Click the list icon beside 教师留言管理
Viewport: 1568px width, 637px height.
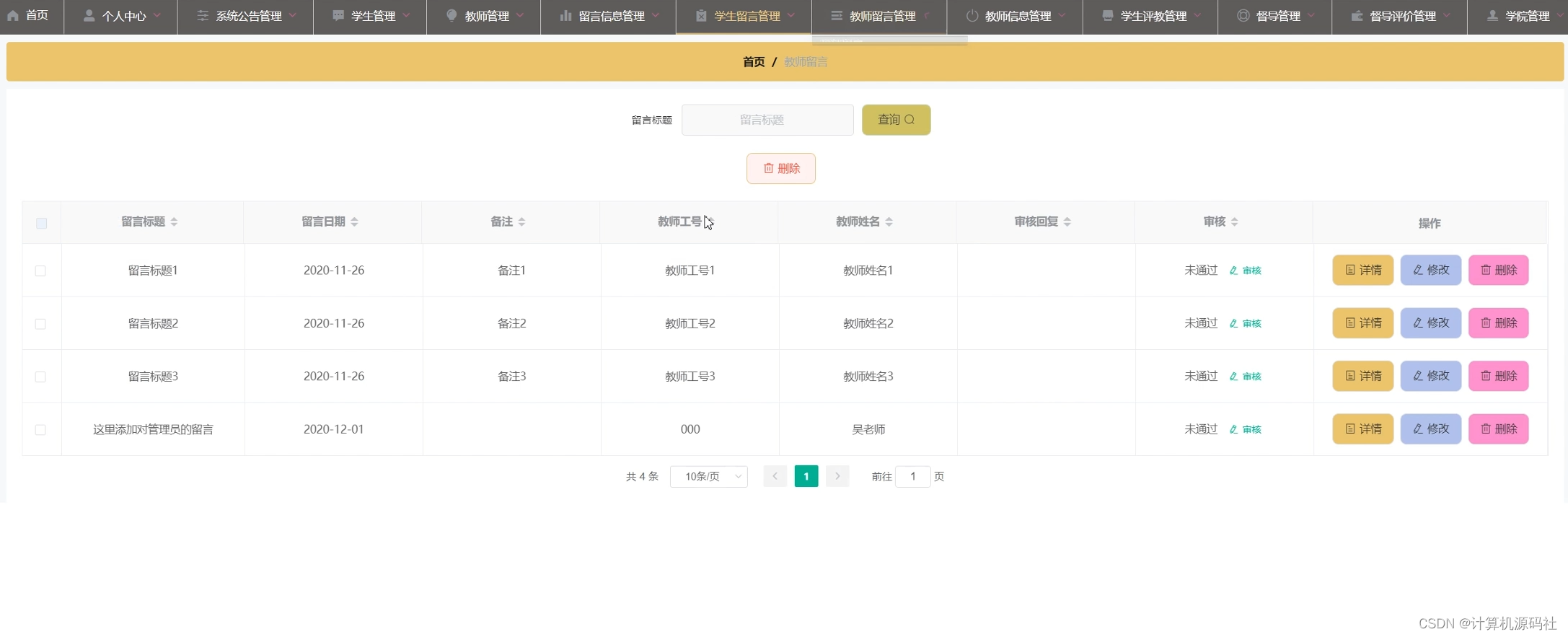tap(837, 16)
